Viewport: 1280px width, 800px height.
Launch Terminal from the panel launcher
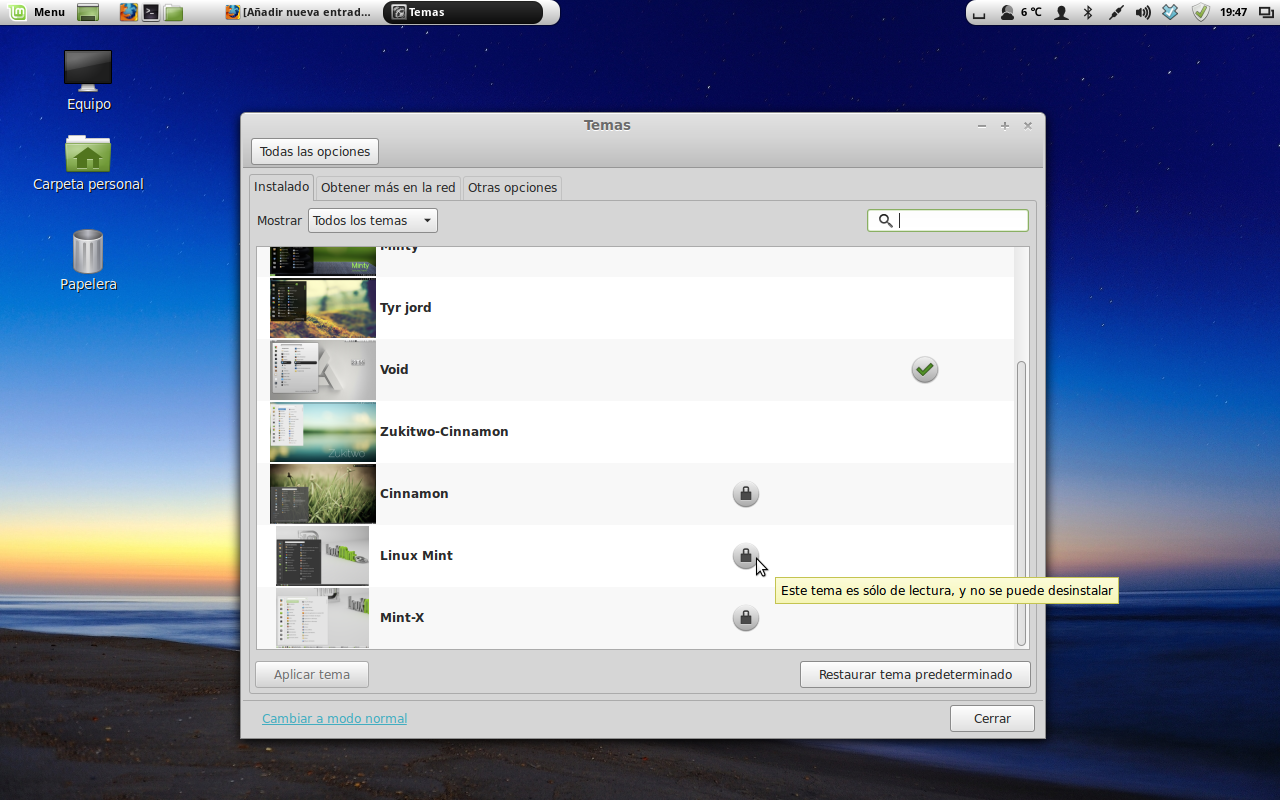150,12
